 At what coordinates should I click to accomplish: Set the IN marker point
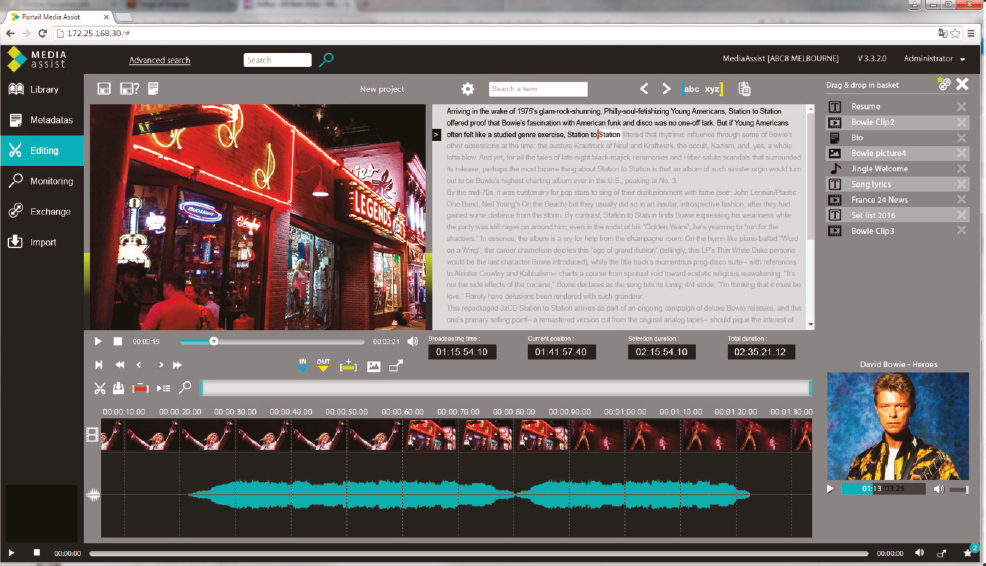point(302,366)
